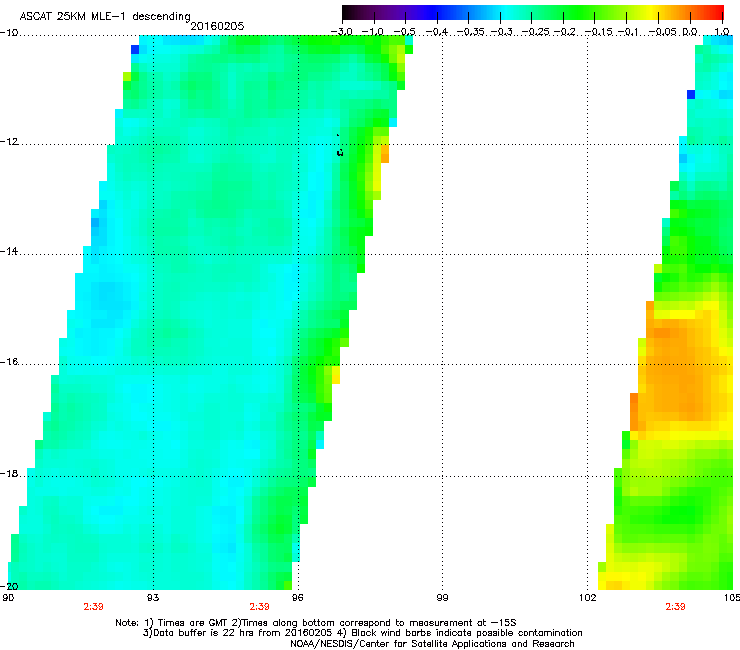The height and width of the screenshot is (650, 740).
Task: Click the cyan section of the color bar
Action: point(507,12)
